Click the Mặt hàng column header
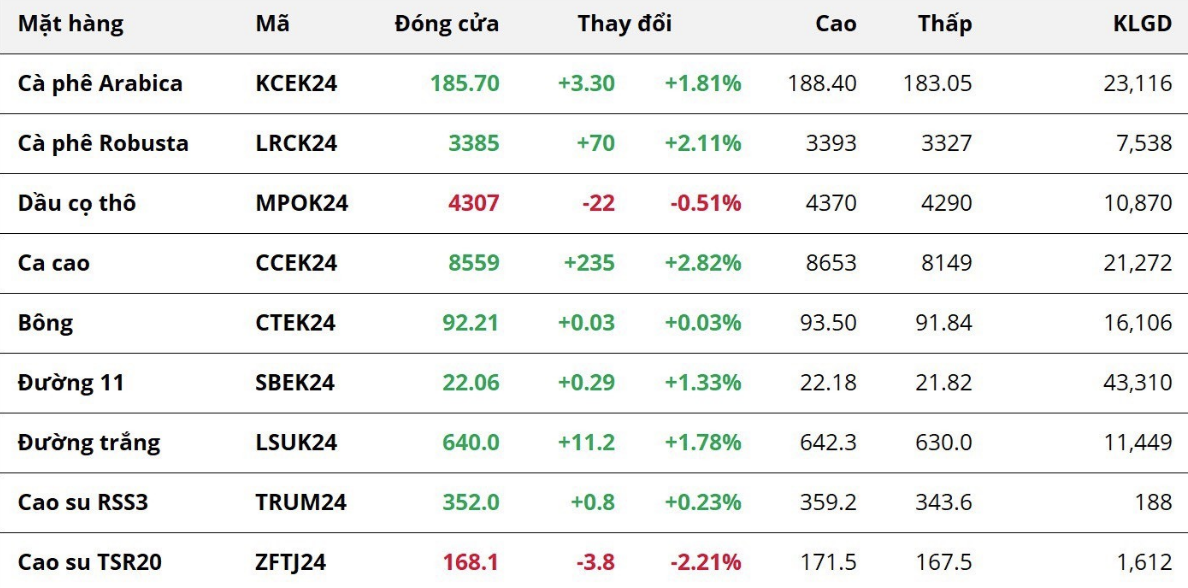 click(71, 25)
